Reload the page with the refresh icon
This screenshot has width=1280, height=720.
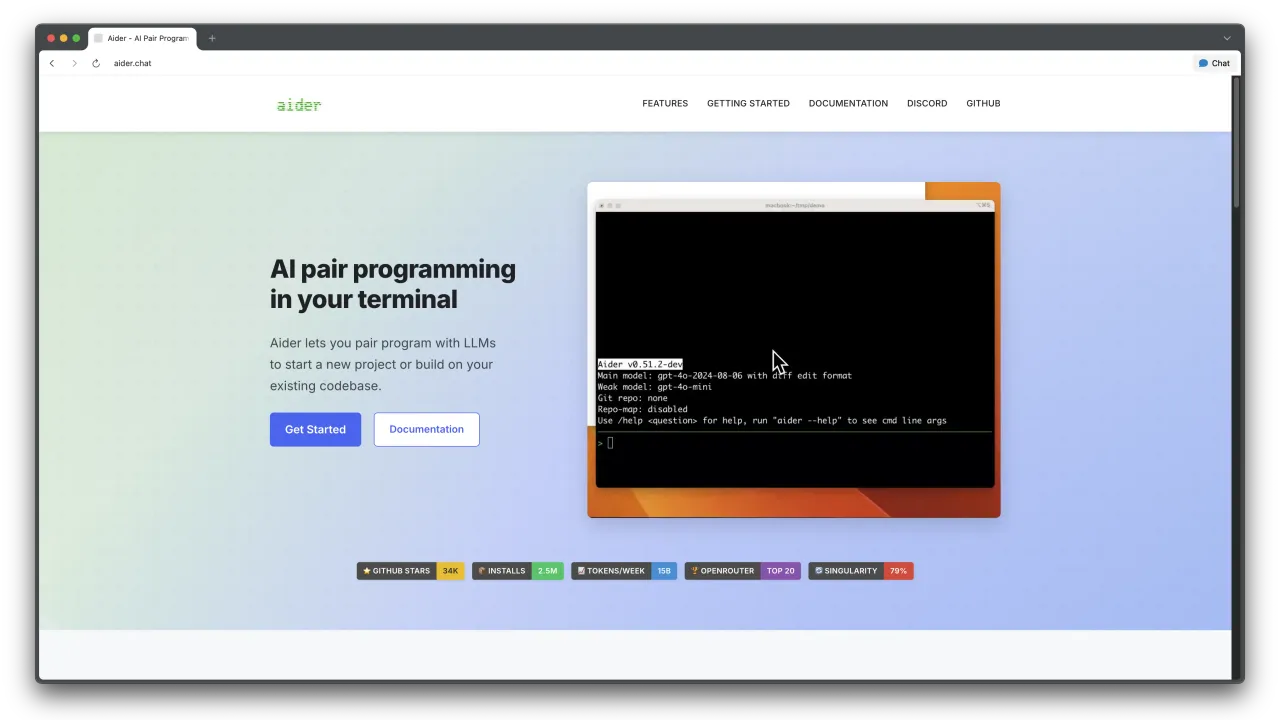click(96, 63)
